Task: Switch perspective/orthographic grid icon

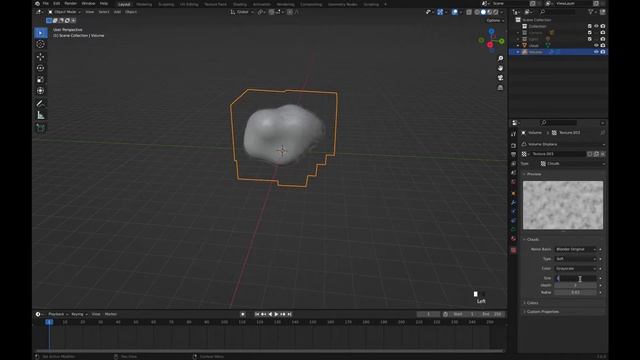Action: pos(500,87)
